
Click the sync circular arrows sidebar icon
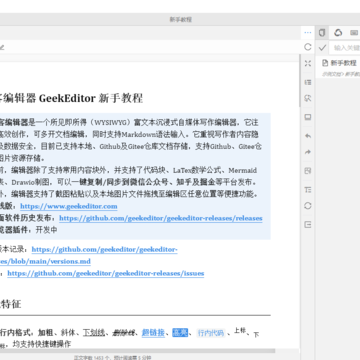[308, 206]
